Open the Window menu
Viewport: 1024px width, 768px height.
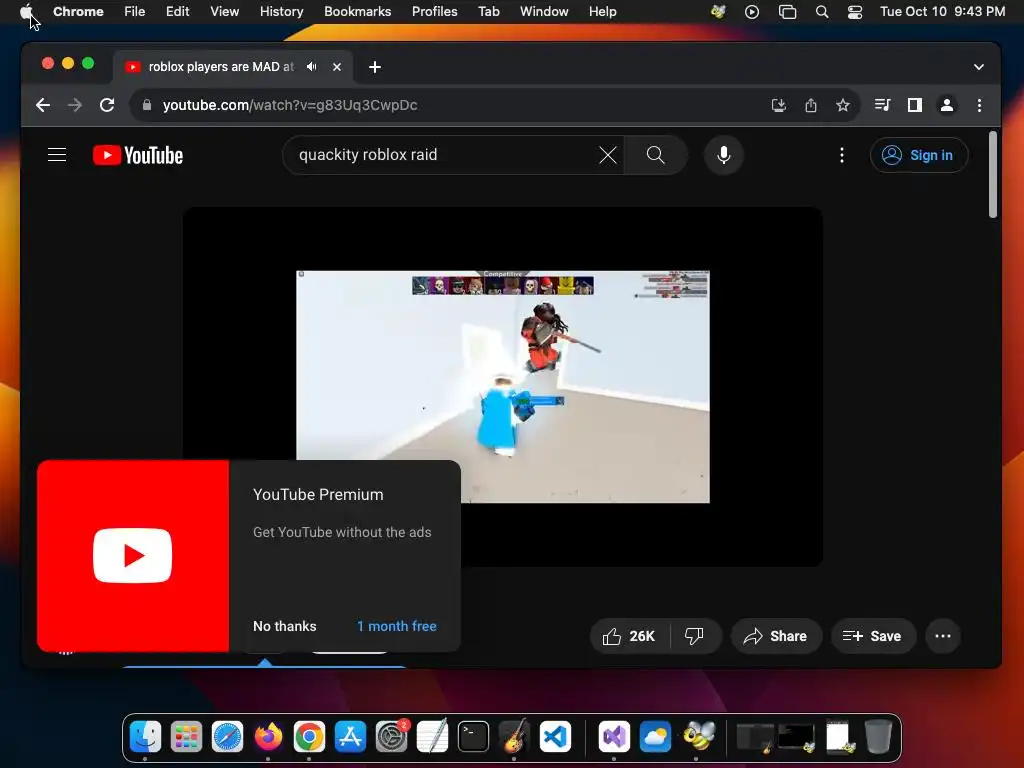(544, 11)
